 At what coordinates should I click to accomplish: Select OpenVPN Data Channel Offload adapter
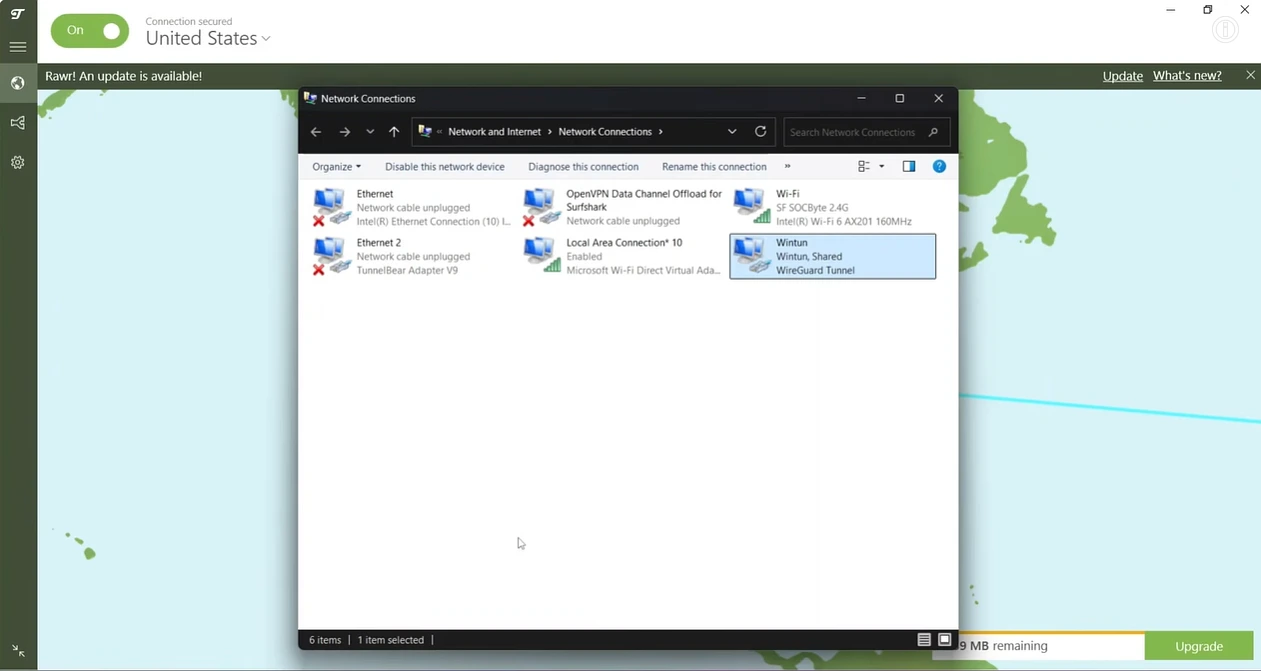622,208
